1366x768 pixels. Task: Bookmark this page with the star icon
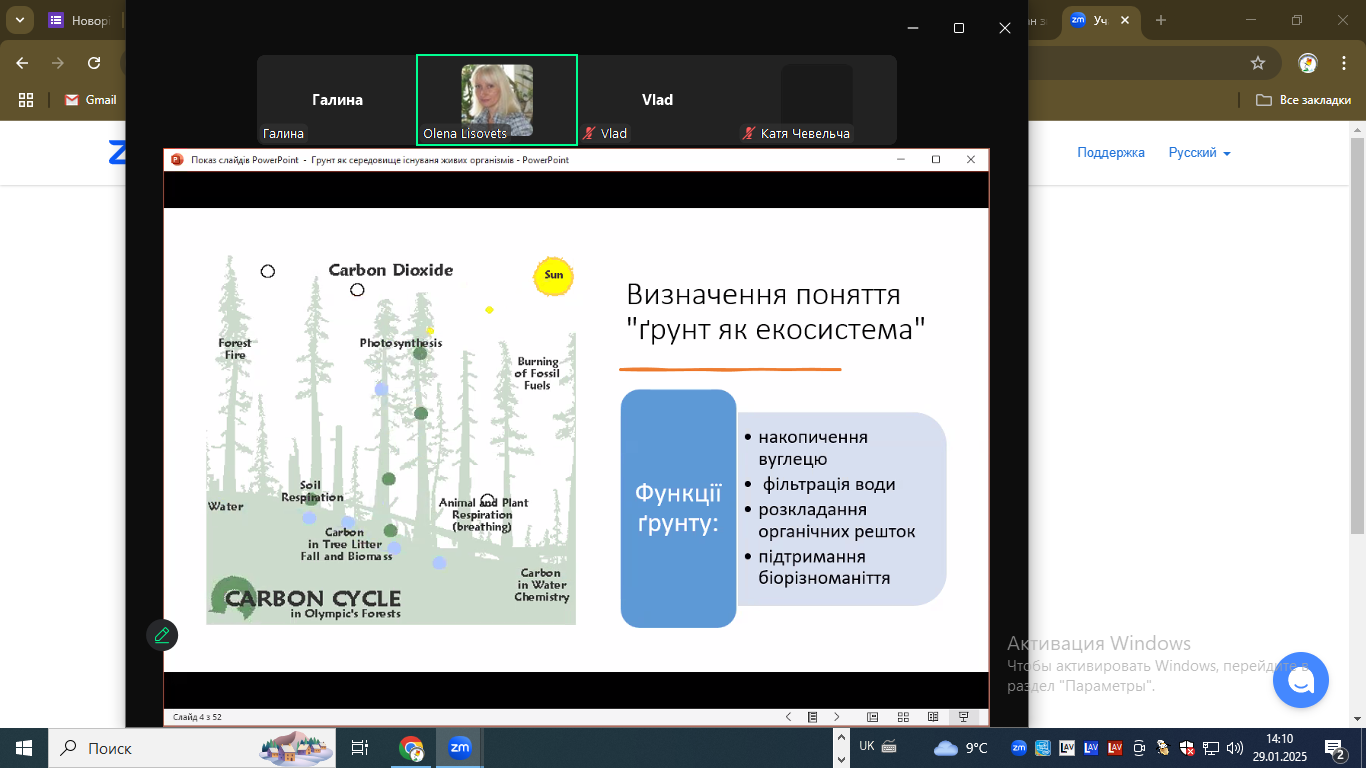point(1258,63)
